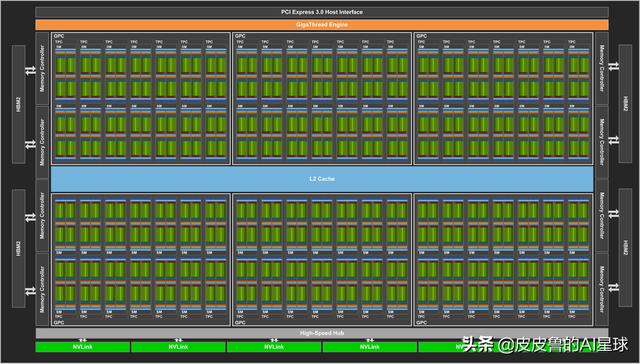The height and width of the screenshot is (364, 640).
Task: Click the GPC label of top-left cluster
Action: [x=59, y=36]
